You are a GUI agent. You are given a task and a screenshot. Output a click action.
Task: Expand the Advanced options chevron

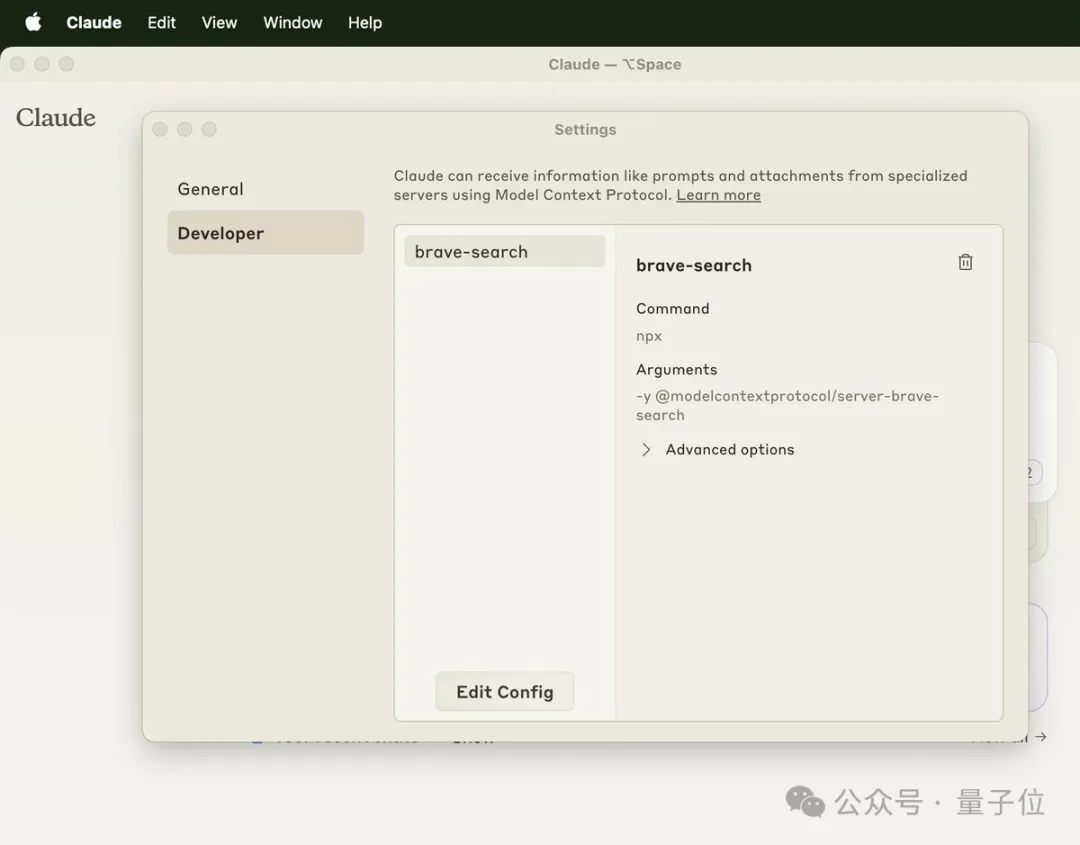646,450
